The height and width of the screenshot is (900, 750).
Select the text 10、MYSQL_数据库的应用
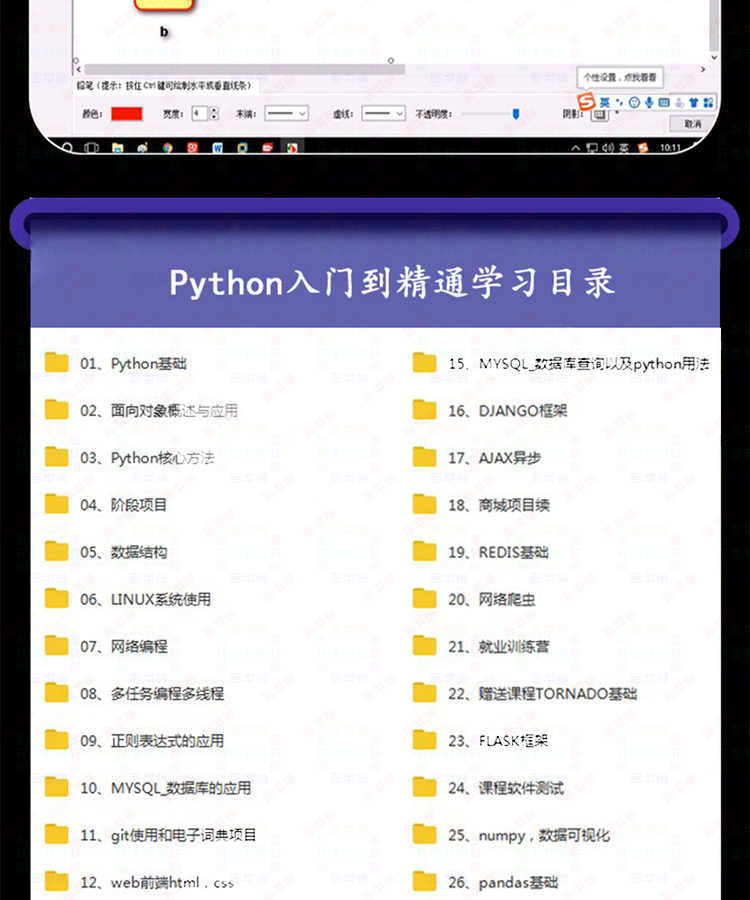coord(166,788)
